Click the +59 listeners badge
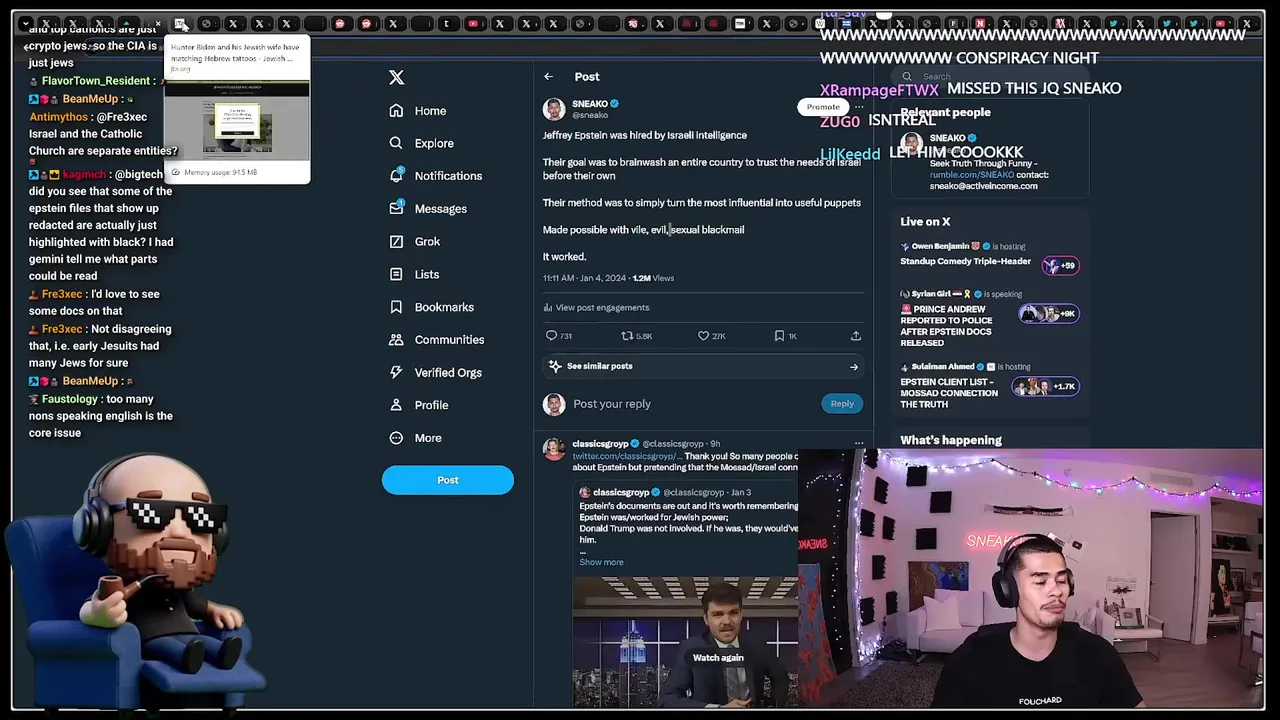 pos(1059,265)
